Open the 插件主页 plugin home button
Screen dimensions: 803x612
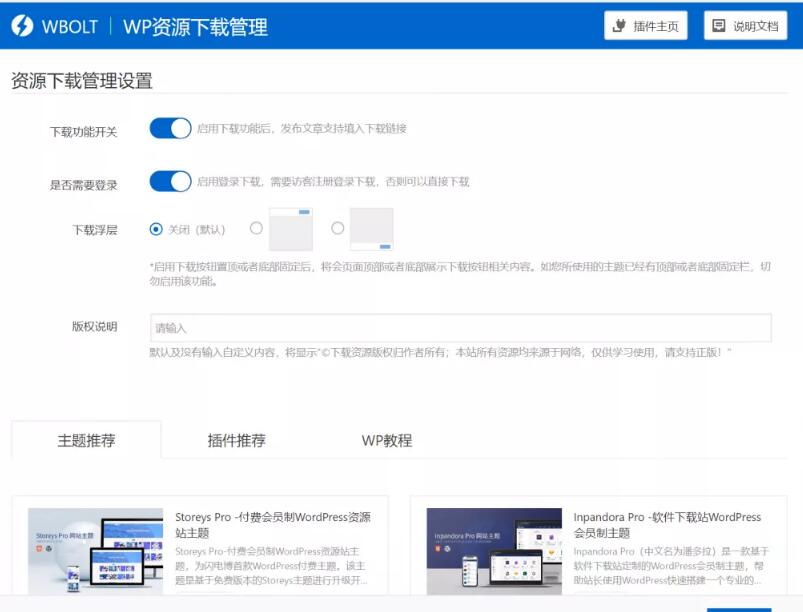click(x=645, y=26)
